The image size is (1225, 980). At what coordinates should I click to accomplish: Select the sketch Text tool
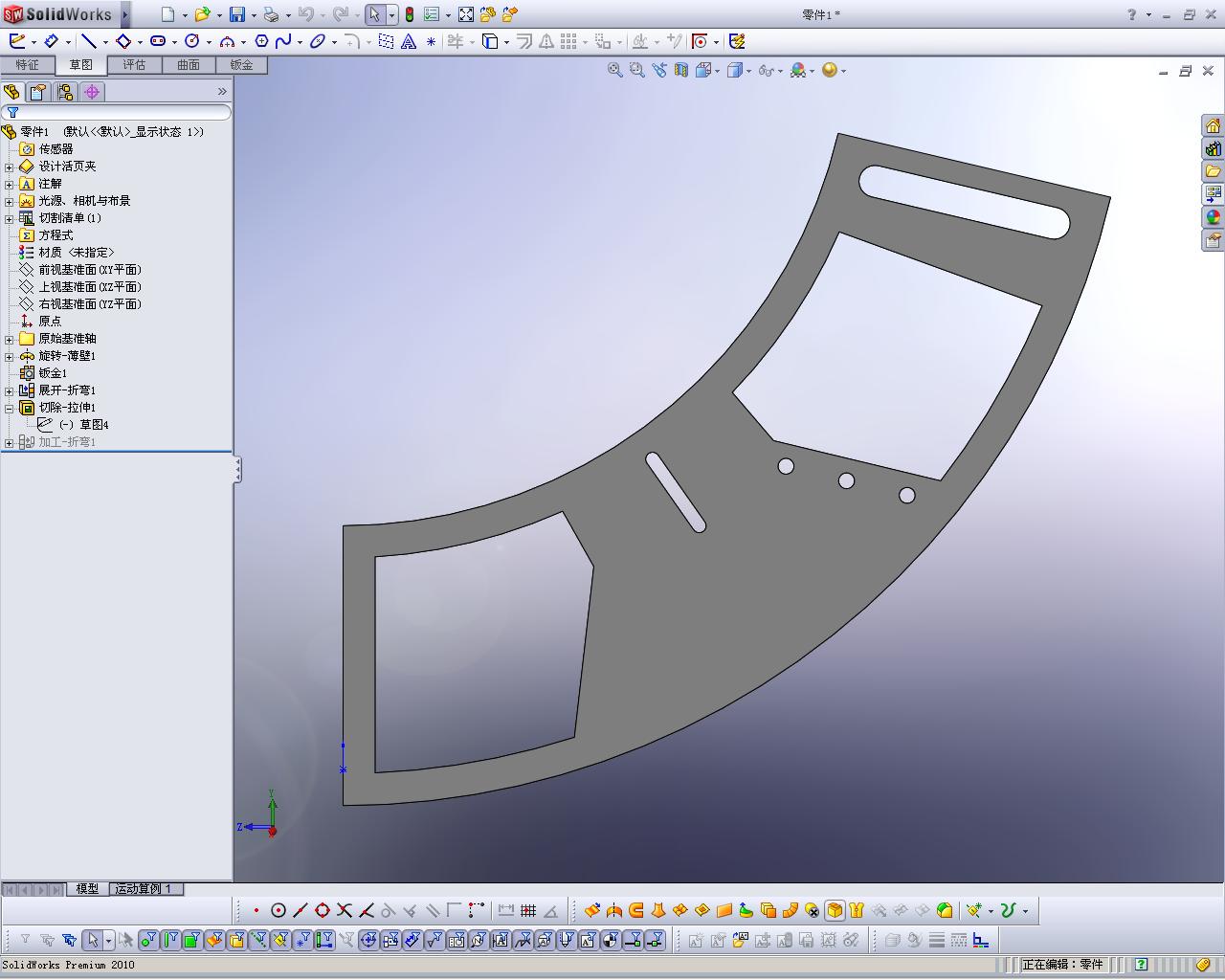(409, 41)
